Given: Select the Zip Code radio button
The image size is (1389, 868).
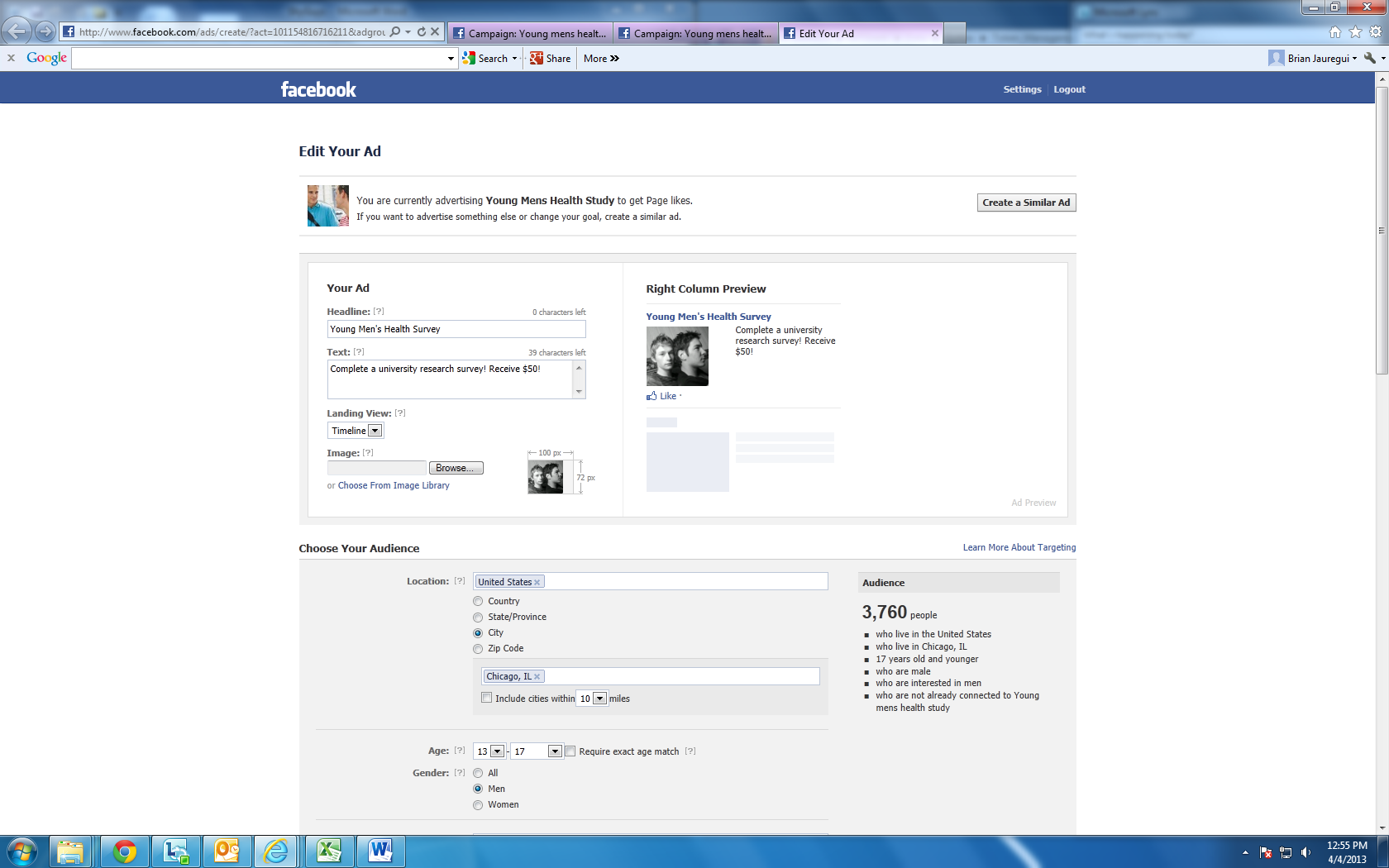Looking at the screenshot, I should click(478, 649).
